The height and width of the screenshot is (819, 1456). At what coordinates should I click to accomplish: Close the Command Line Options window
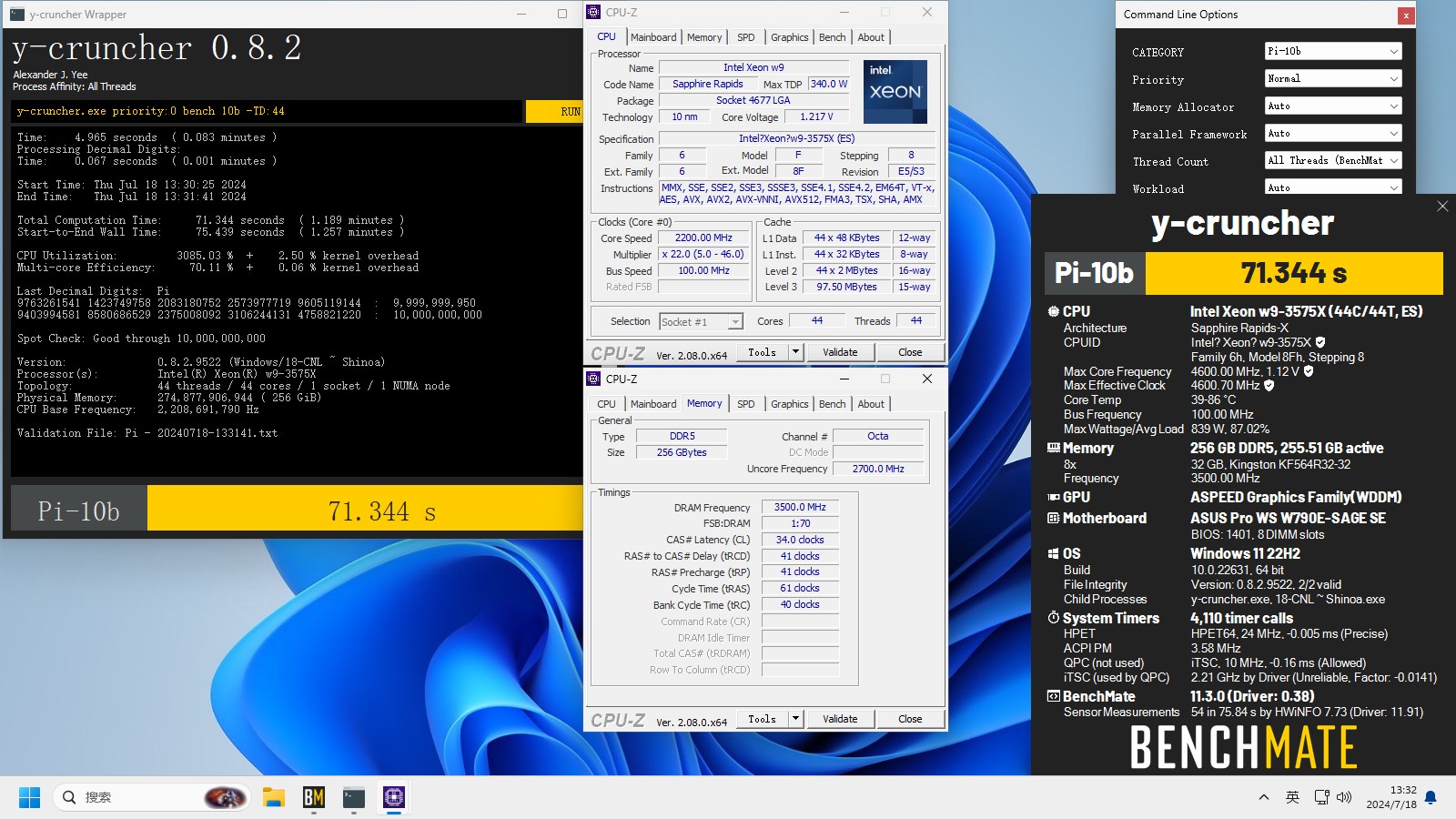click(1406, 15)
